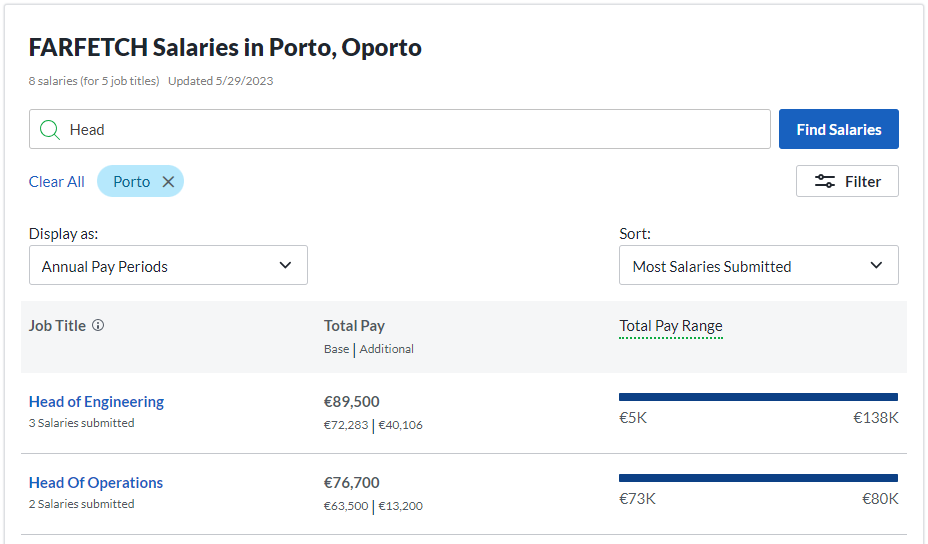
Task: Click the Updated 5/29/2023 text
Action: pyautogui.click(x=221, y=81)
